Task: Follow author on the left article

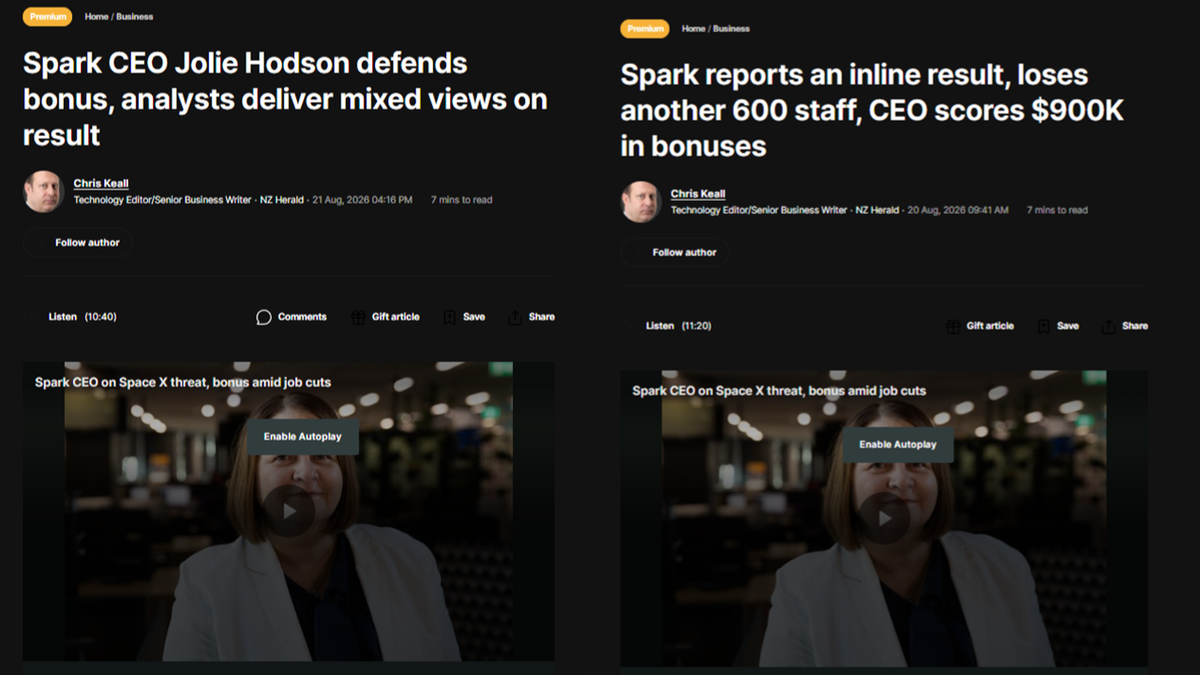Action: click(78, 243)
